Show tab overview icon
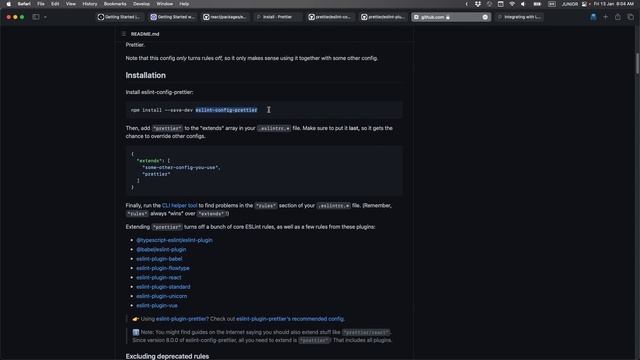The width and height of the screenshot is (640, 360). [x=631, y=17]
